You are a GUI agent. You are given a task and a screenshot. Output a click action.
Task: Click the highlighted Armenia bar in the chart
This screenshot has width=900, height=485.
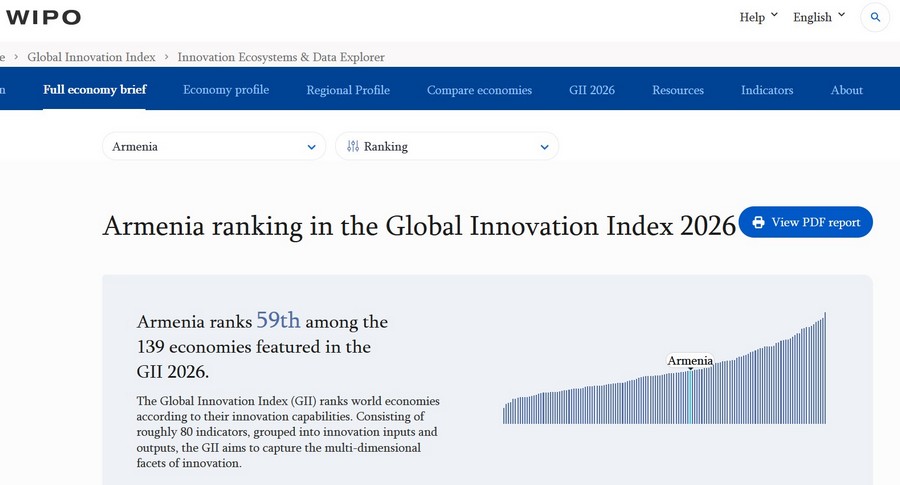click(690, 397)
